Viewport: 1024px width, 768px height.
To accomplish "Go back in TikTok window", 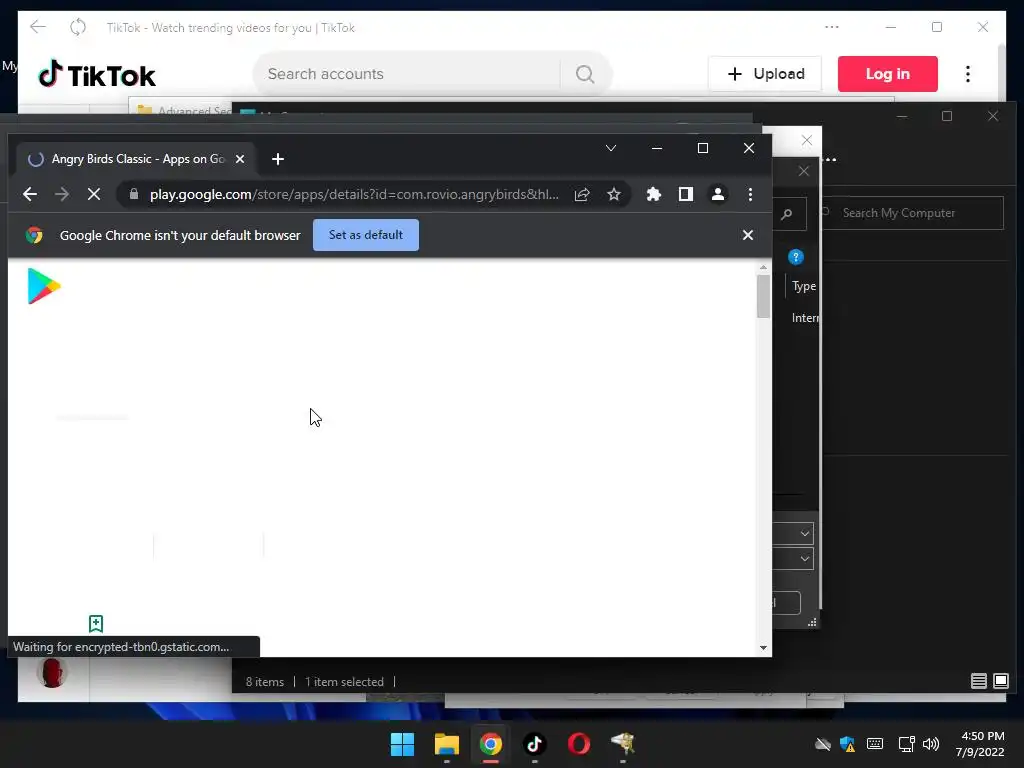I will click(x=38, y=27).
